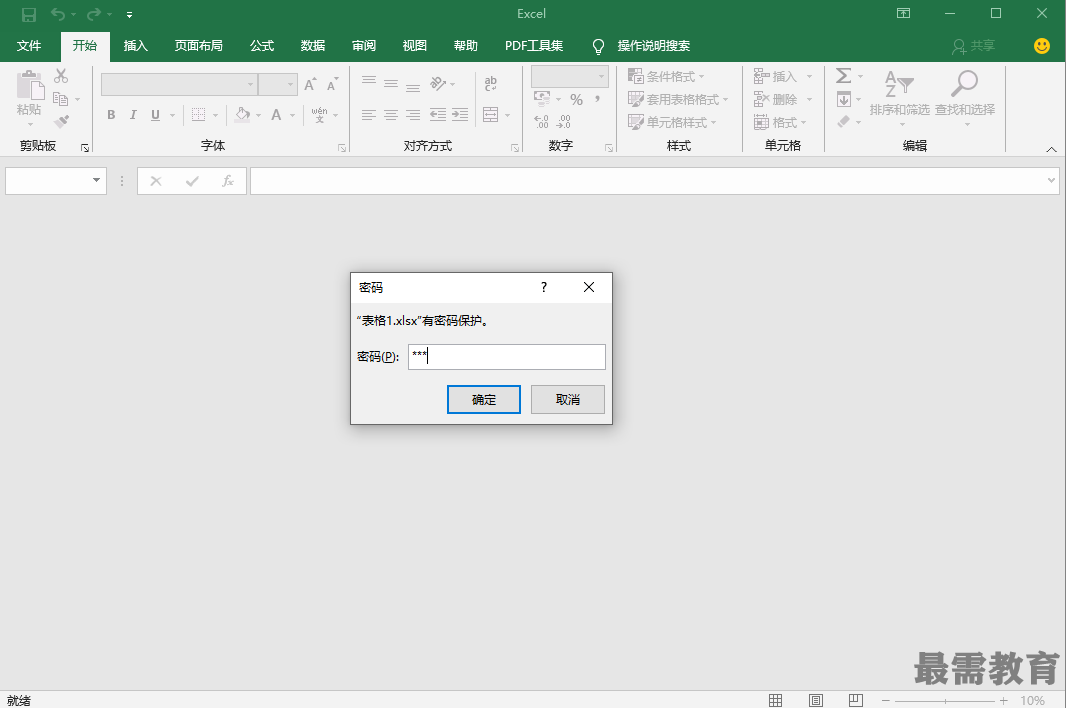Click the Redo arrow icon

tap(94, 14)
